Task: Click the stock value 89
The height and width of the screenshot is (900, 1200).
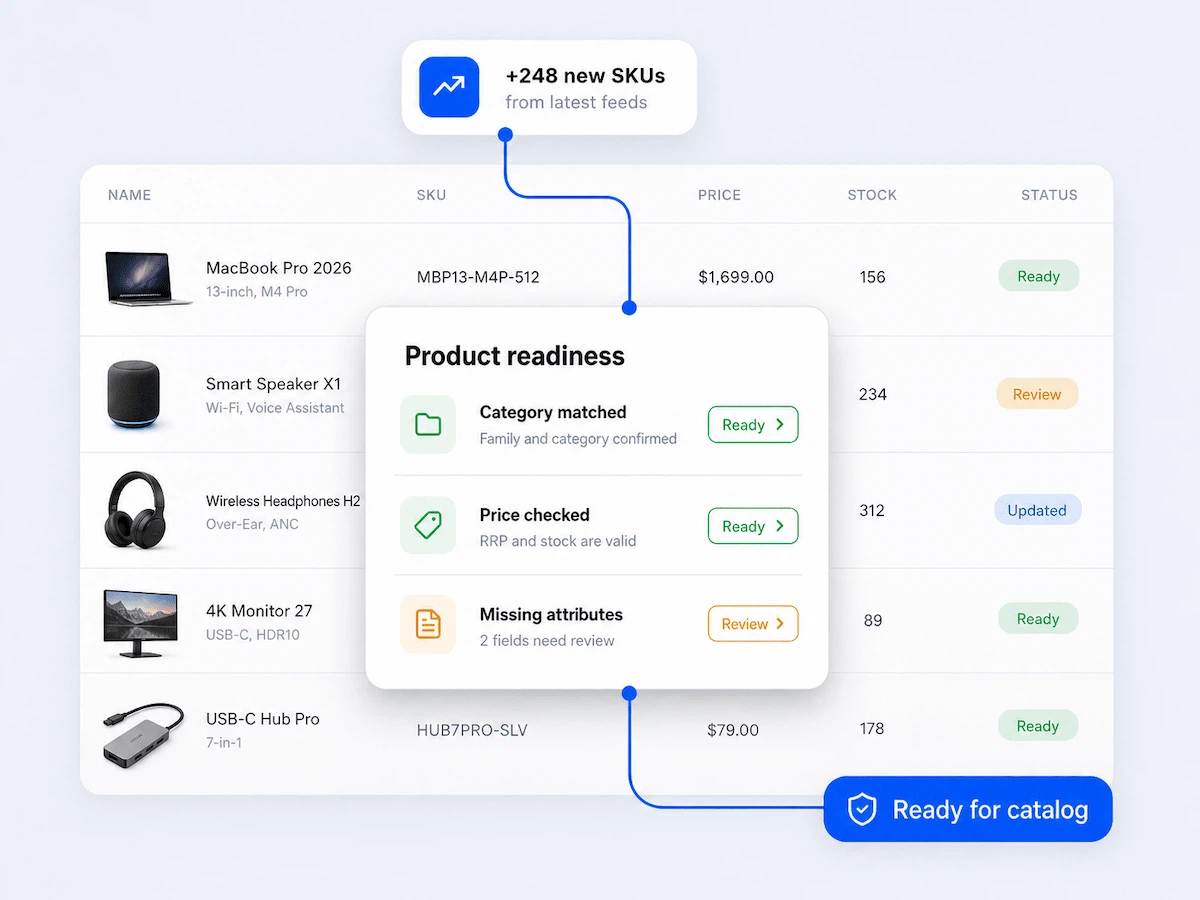Action: coord(873,620)
